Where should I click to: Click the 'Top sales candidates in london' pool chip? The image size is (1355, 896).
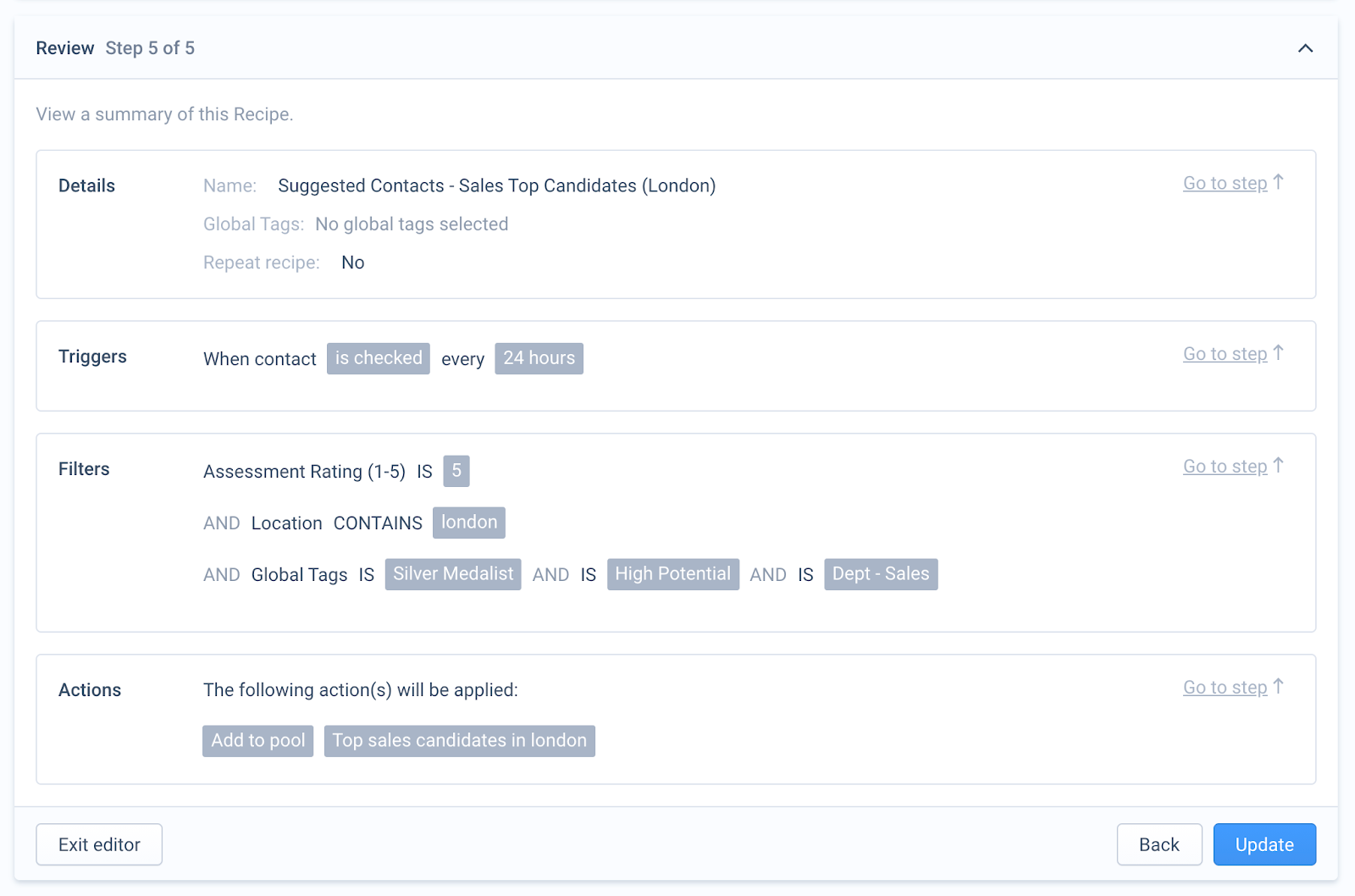pos(460,741)
